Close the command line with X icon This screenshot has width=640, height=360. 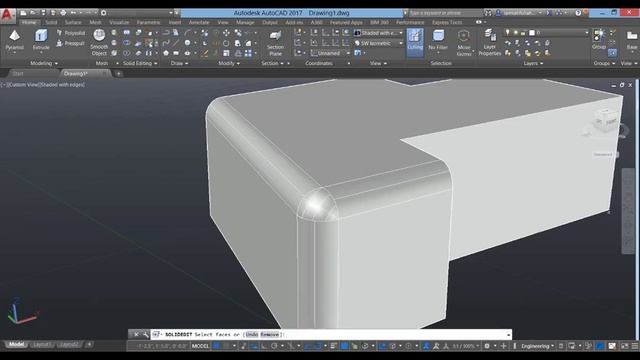click(136, 335)
